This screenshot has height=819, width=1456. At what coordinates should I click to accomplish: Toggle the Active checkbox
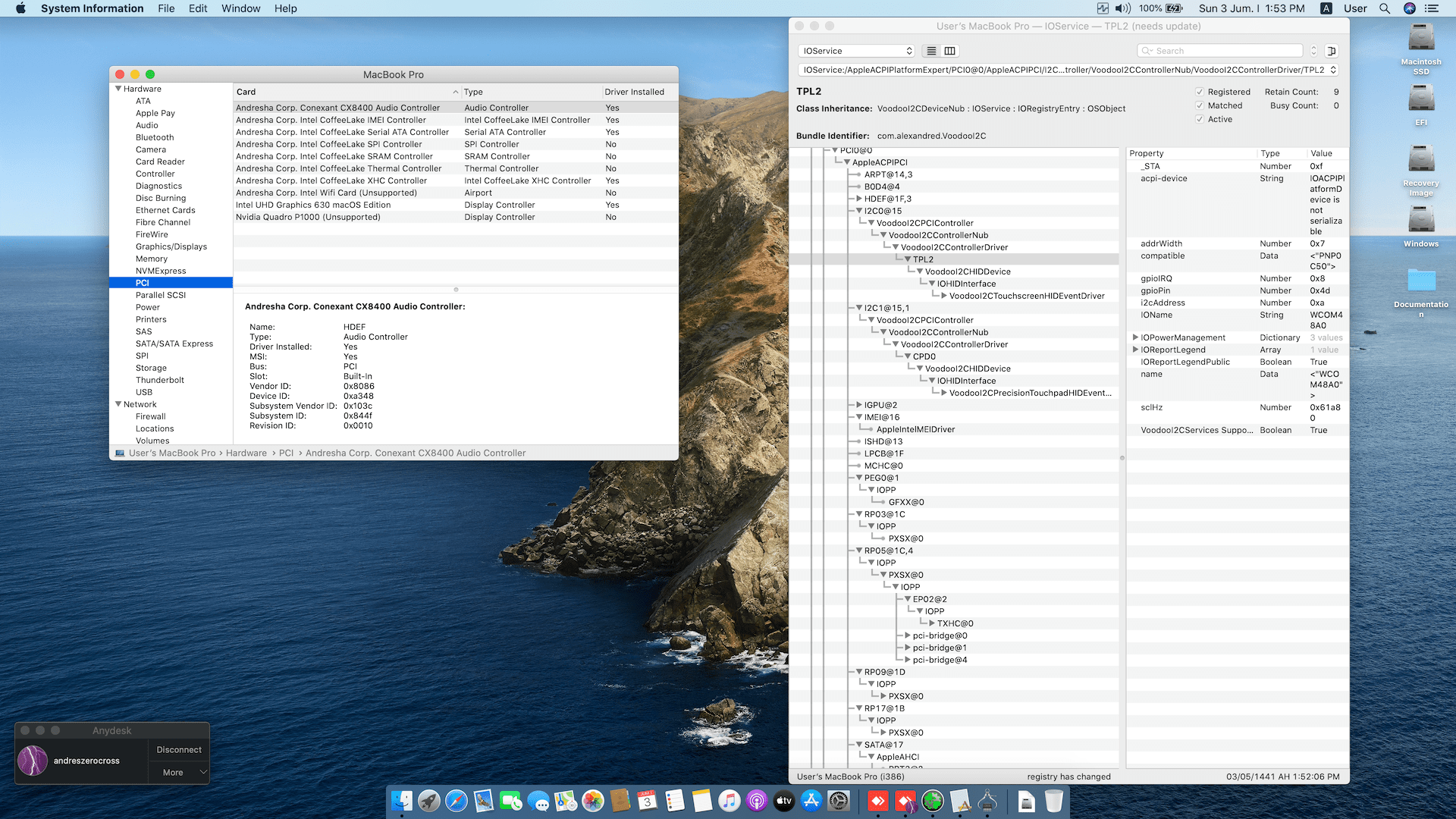tap(1200, 119)
